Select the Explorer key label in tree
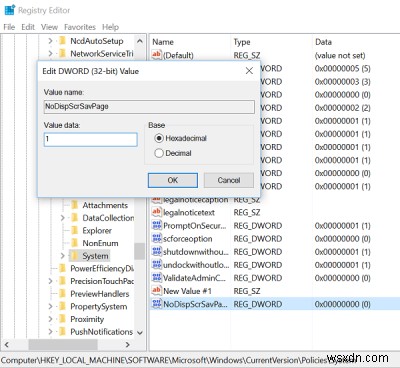This screenshot has width=400, height=368. point(97,230)
